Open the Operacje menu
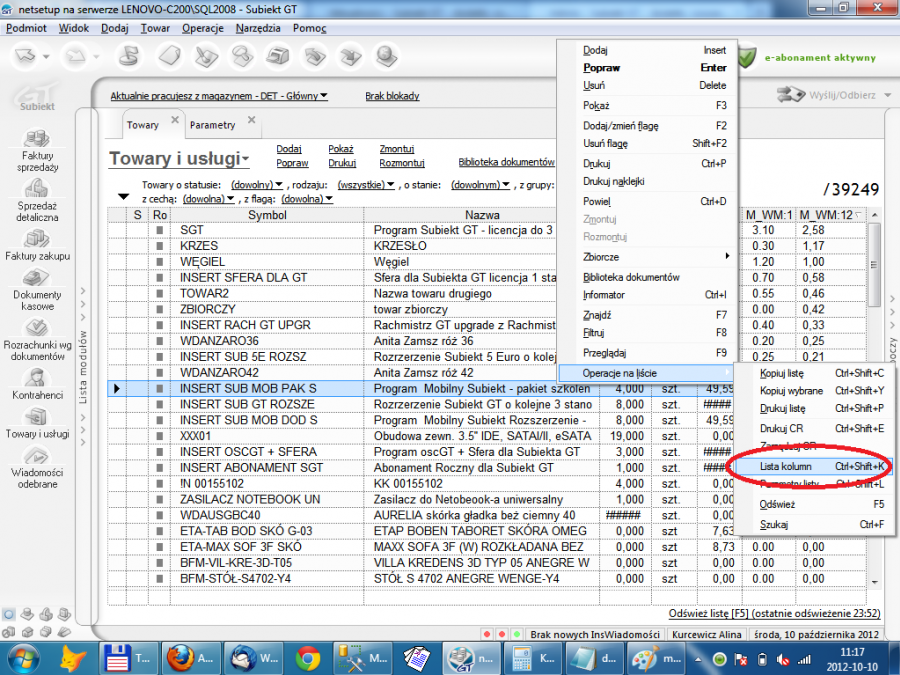Viewport: 900px width, 675px height. [x=203, y=28]
